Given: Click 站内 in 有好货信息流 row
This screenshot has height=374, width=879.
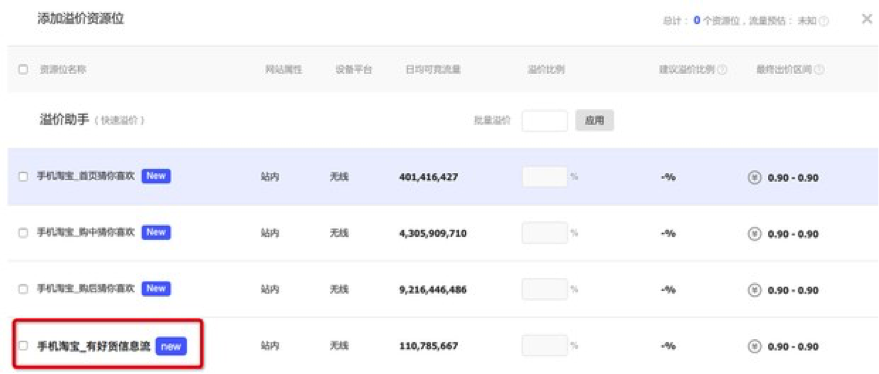Looking at the screenshot, I should tap(270, 346).
